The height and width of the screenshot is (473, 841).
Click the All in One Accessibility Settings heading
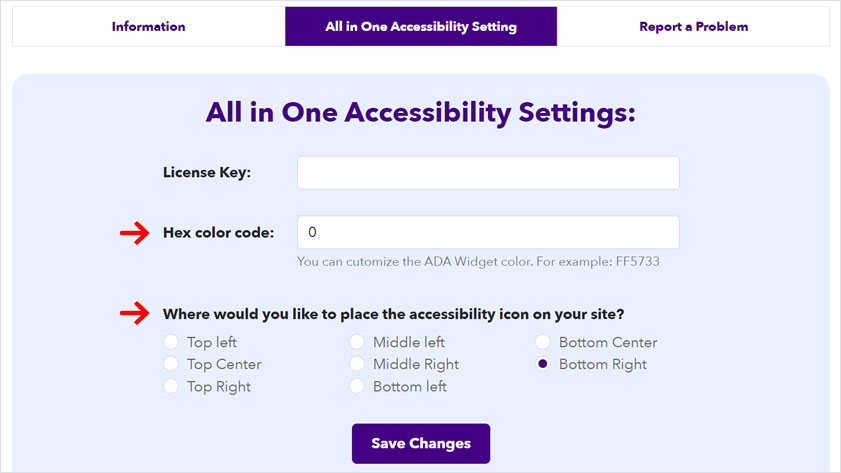421,112
